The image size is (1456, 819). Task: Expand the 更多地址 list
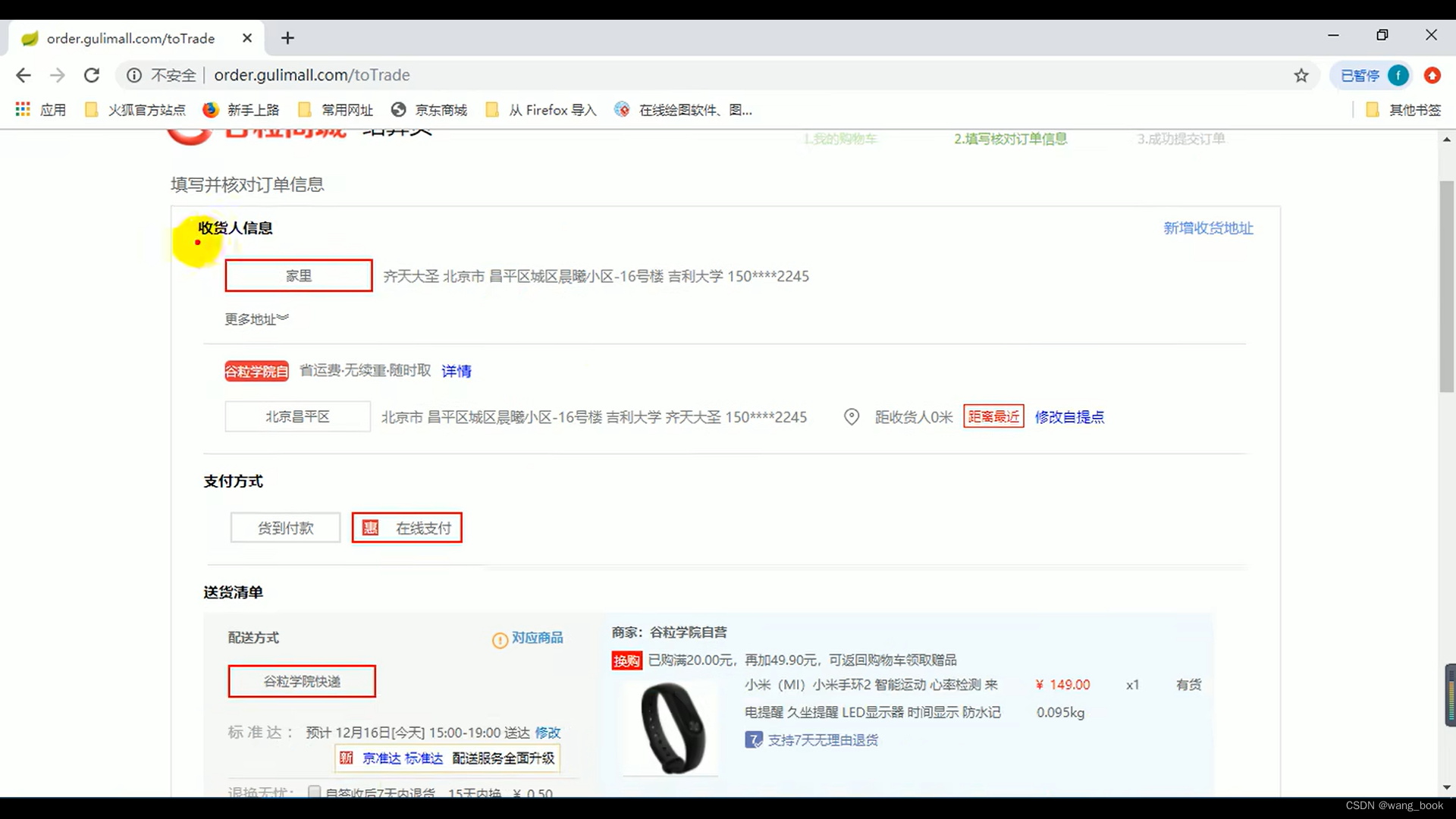point(256,319)
